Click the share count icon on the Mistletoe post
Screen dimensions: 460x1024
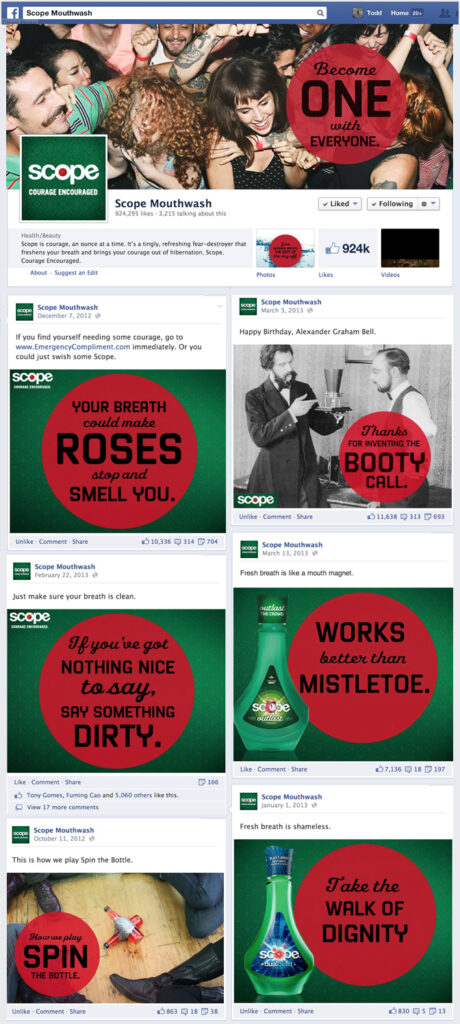coord(429,769)
